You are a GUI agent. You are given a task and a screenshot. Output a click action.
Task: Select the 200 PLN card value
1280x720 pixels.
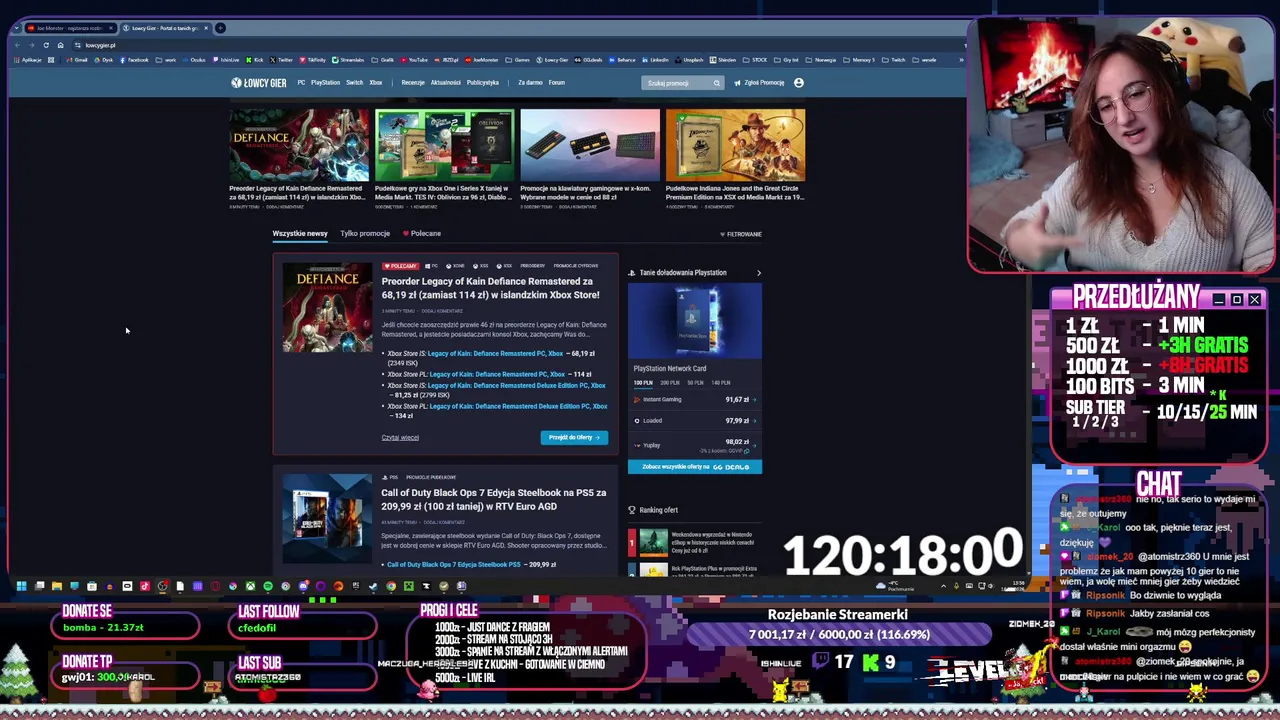click(x=669, y=383)
